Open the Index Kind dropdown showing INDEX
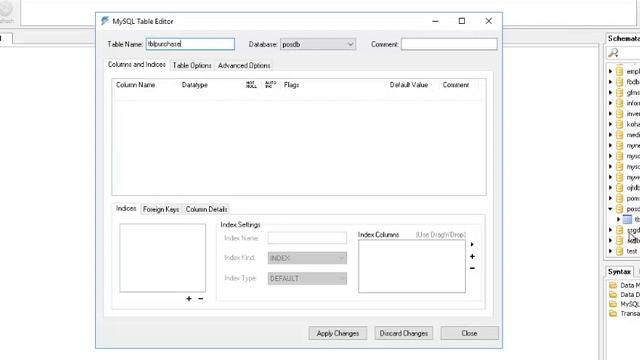The width and height of the screenshot is (640, 360). pyautogui.click(x=307, y=258)
